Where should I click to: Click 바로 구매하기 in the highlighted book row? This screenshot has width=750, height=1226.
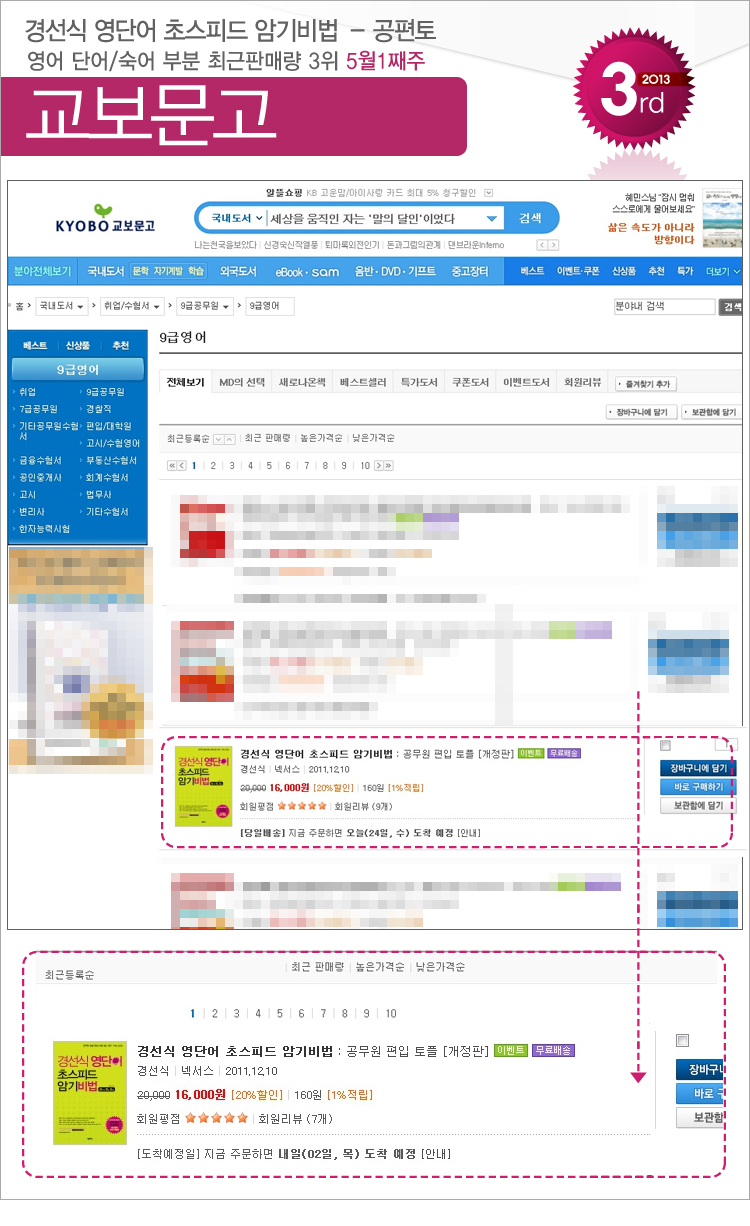tap(698, 787)
